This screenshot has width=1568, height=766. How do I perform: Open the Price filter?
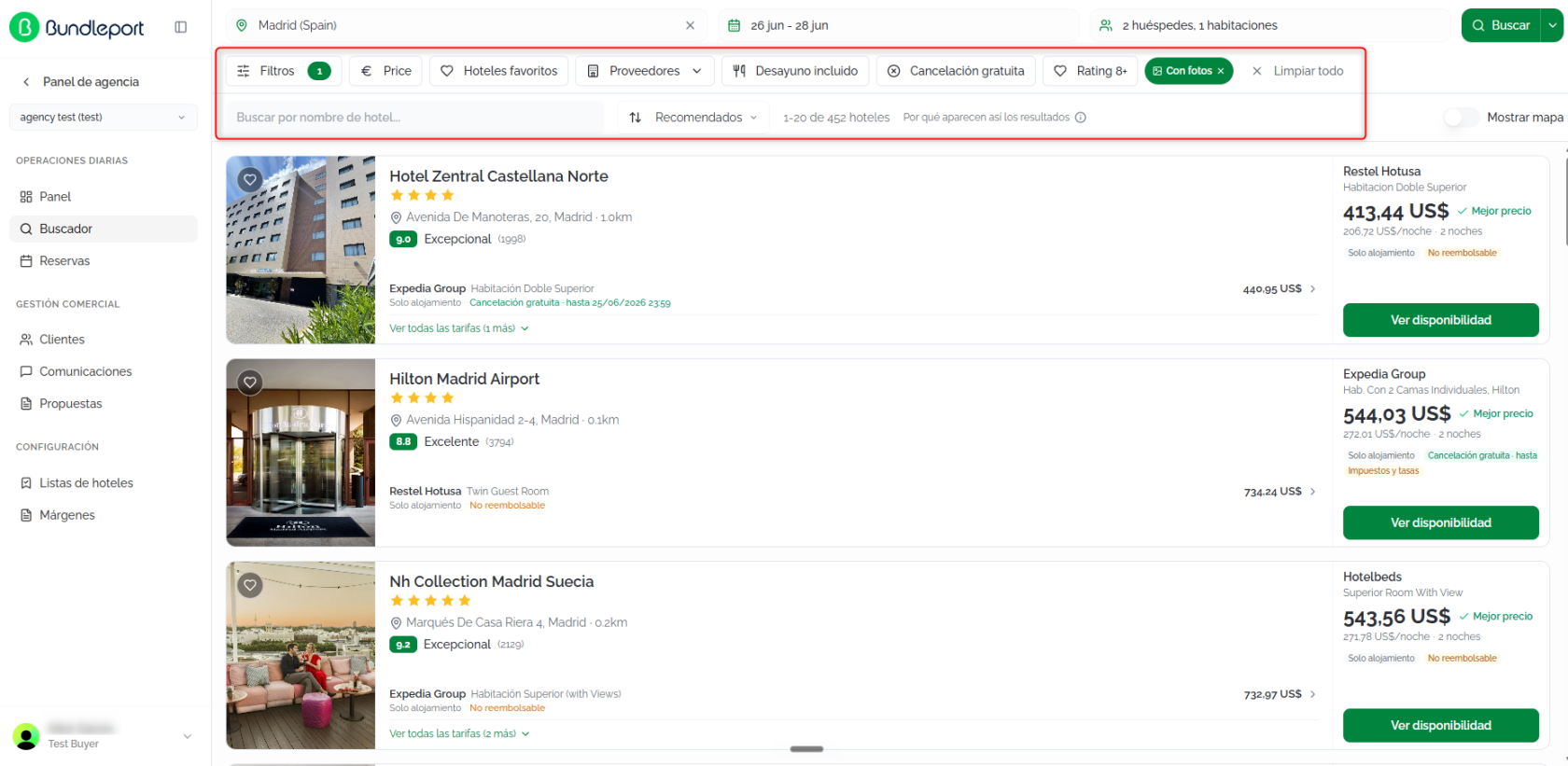(386, 71)
